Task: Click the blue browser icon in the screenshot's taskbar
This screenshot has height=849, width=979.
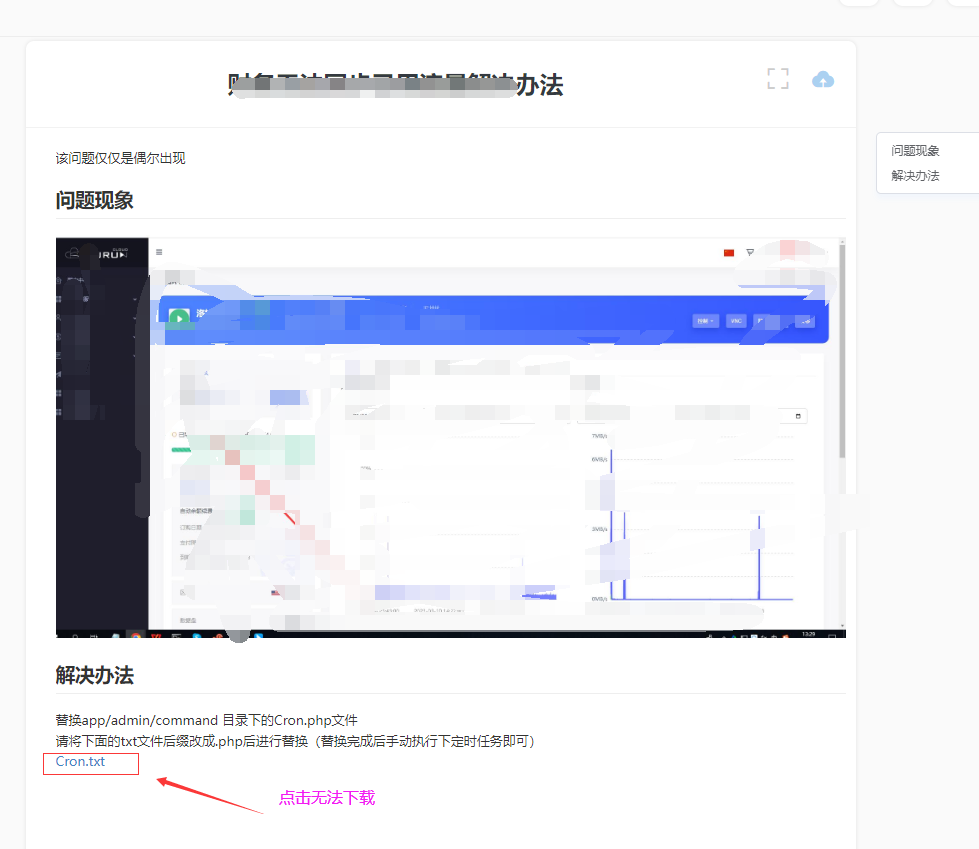Action: [x=196, y=636]
